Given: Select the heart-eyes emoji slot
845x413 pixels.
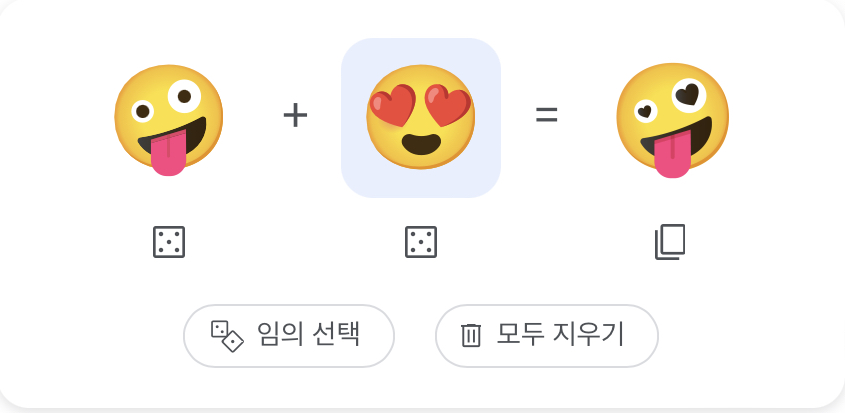Looking at the screenshot, I should 421,117.
